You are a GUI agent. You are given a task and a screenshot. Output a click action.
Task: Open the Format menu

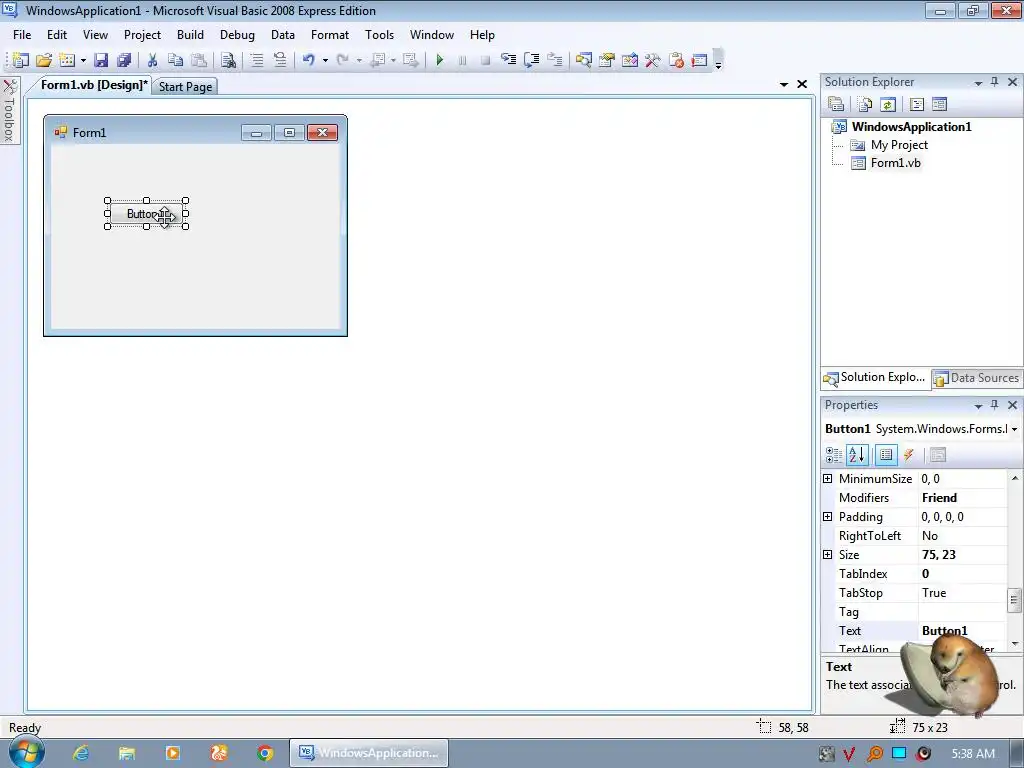point(330,35)
